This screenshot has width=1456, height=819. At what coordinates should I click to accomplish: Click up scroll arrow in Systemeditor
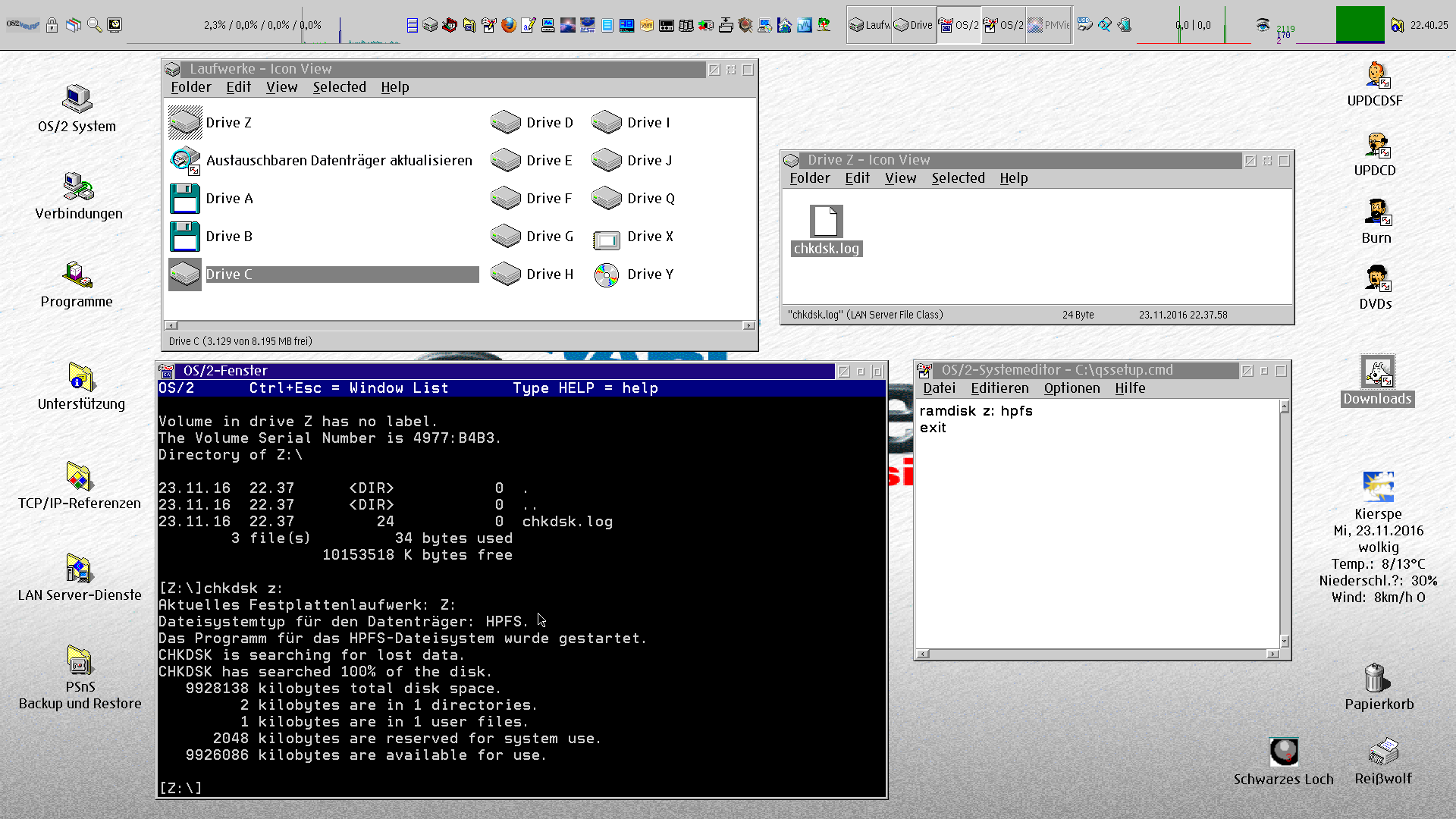coord(1284,406)
